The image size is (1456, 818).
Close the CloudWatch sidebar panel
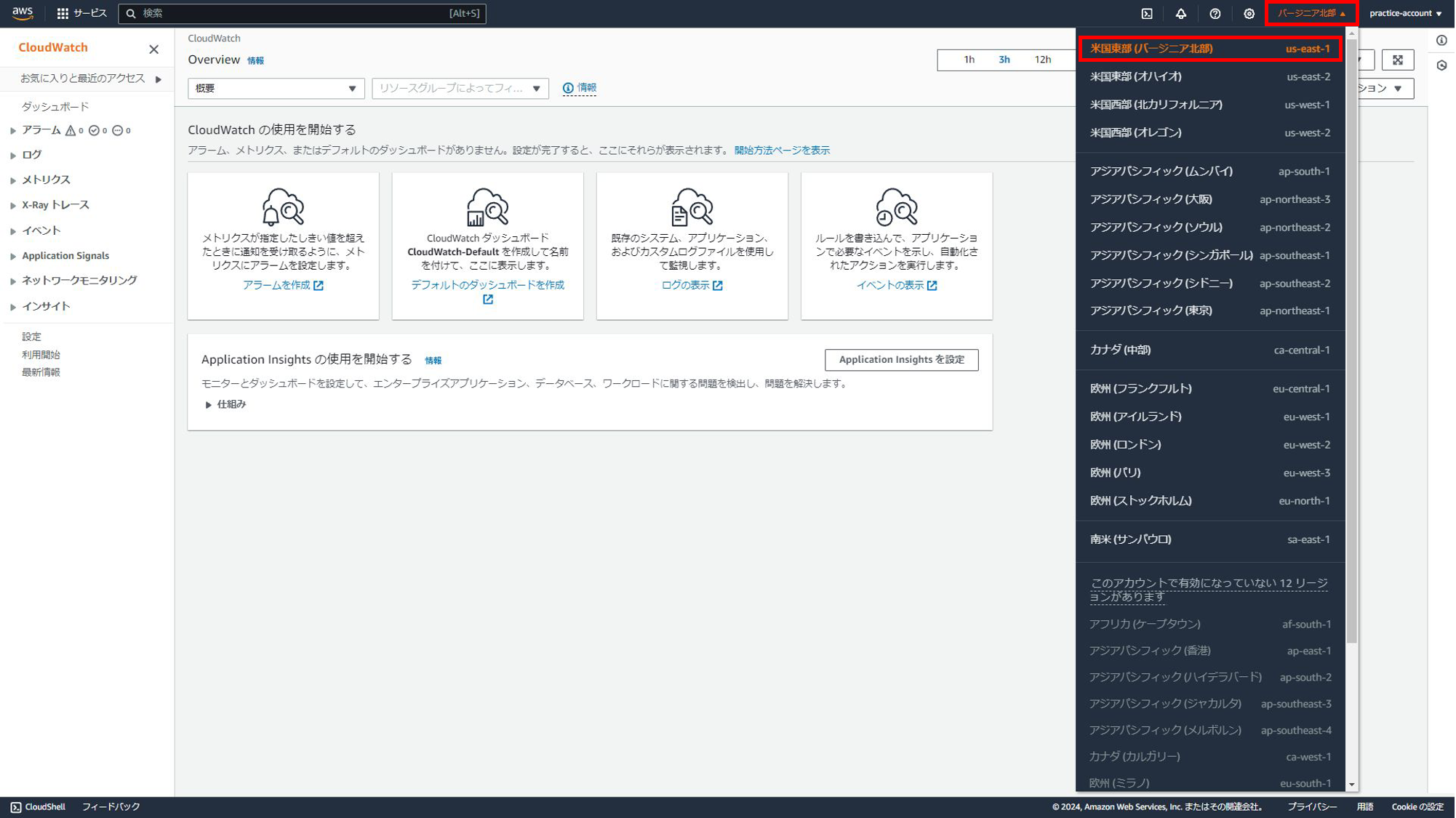153,49
